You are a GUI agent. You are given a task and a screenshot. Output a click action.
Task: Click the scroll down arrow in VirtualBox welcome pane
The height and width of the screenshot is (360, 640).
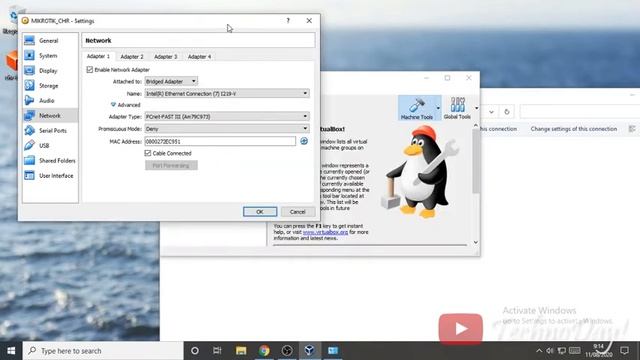[476, 242]
